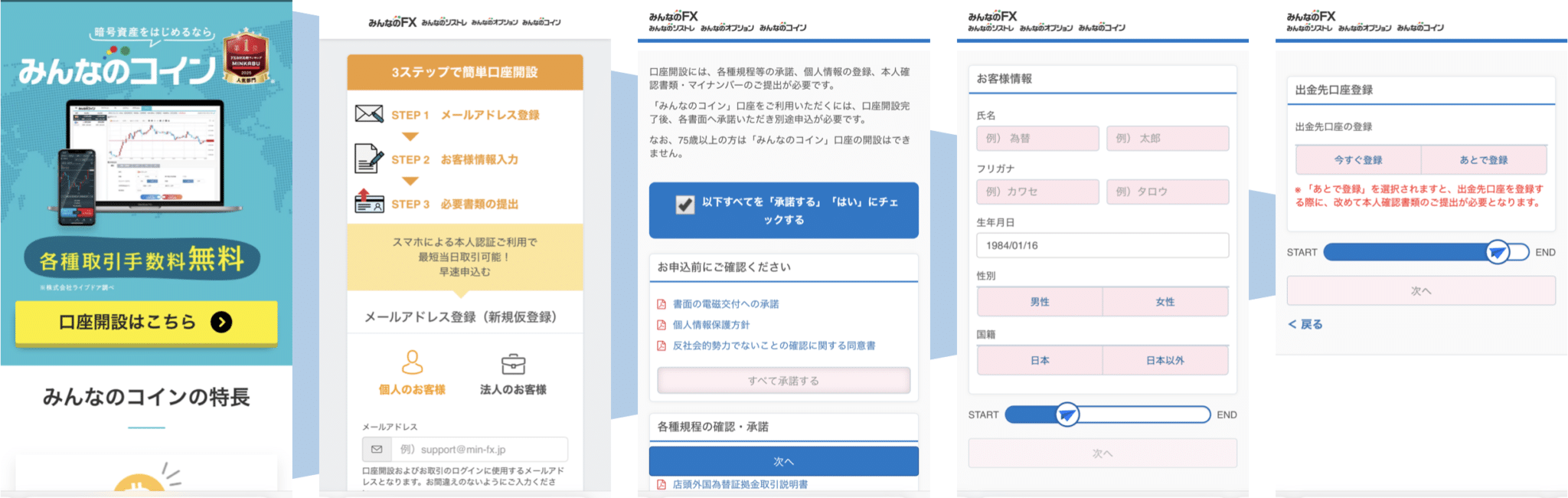This screenshot has height=498, width=1568.
Task: Focus the surname field 例) 為替
Action: click(1037, 139)
